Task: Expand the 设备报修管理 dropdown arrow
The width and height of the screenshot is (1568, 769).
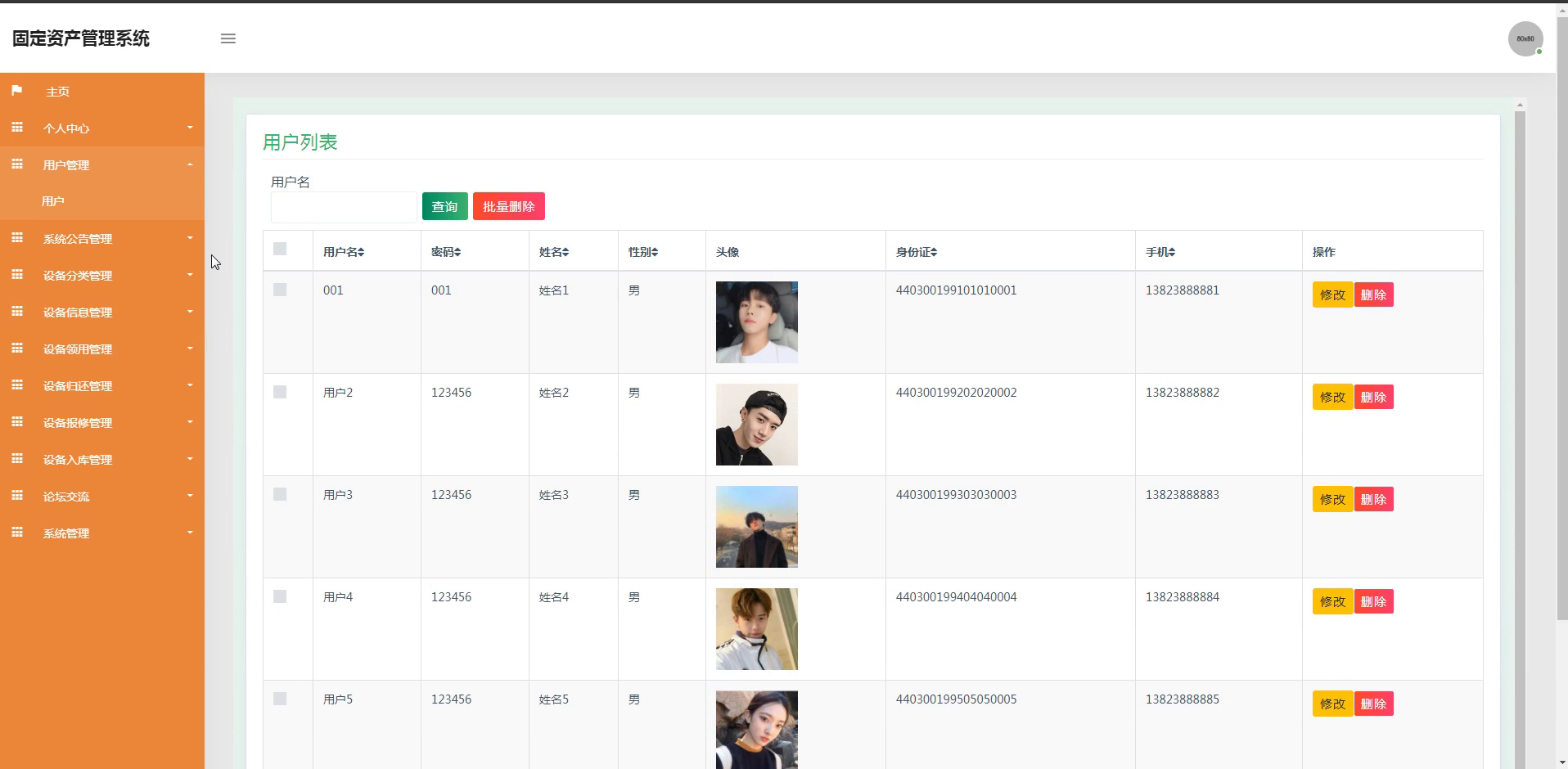Action: pos(190,422)
